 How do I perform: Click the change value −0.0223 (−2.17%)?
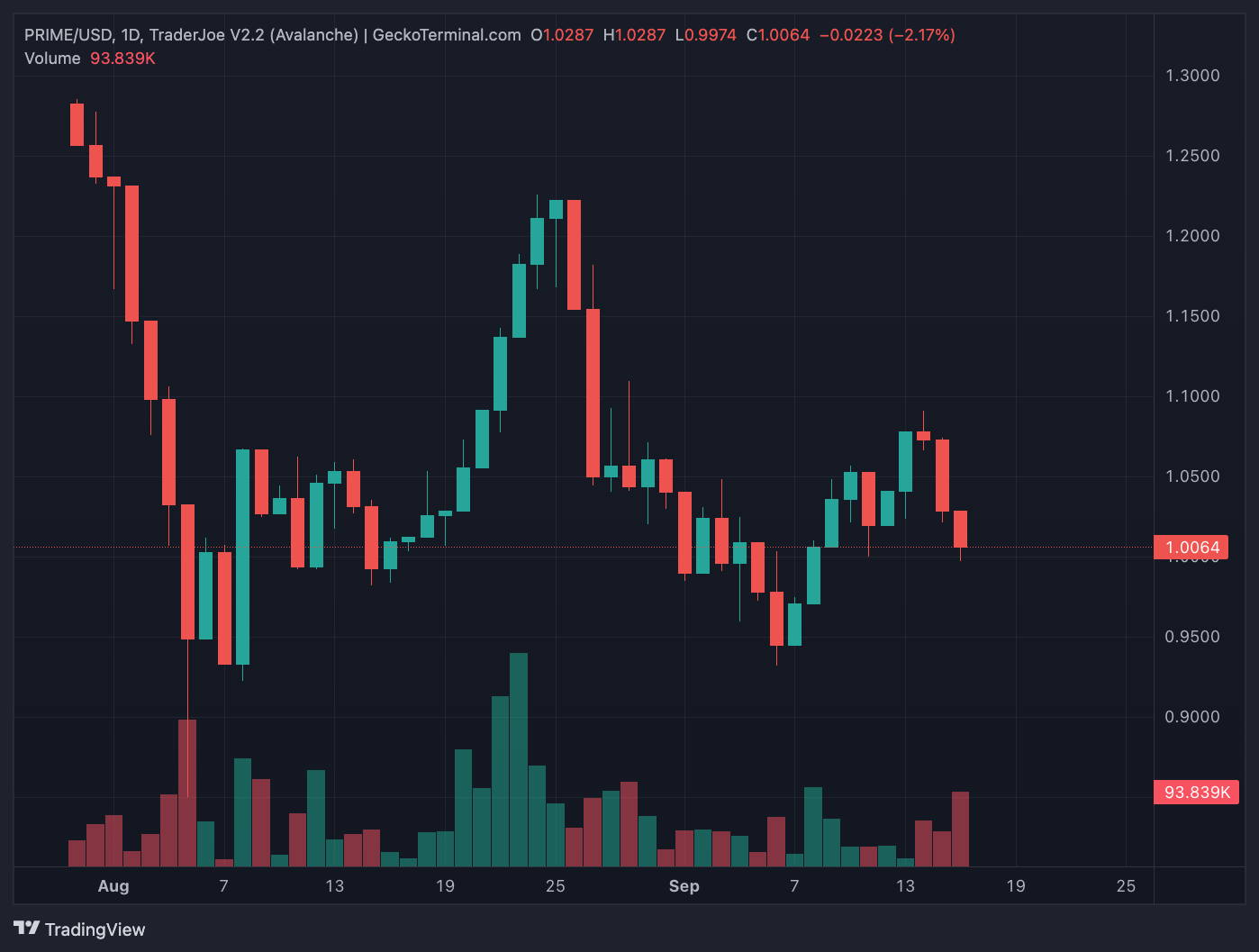point(887,35)
